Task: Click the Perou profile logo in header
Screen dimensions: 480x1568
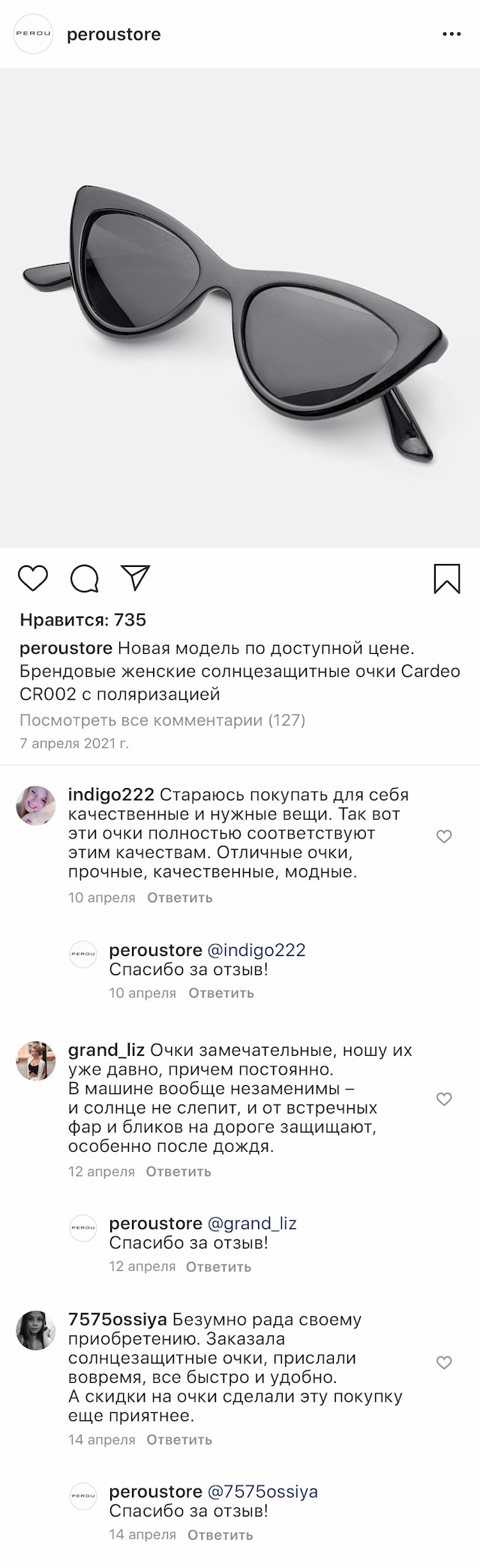Action: pos(34,34)
